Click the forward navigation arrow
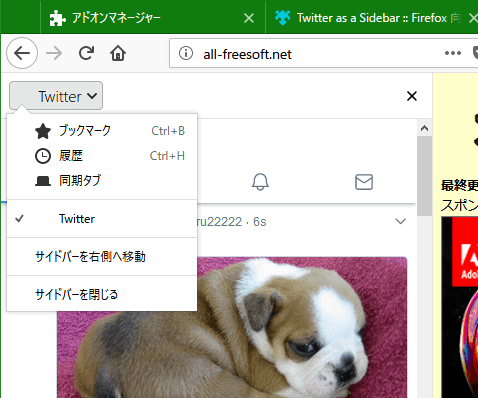 point(54,53)
